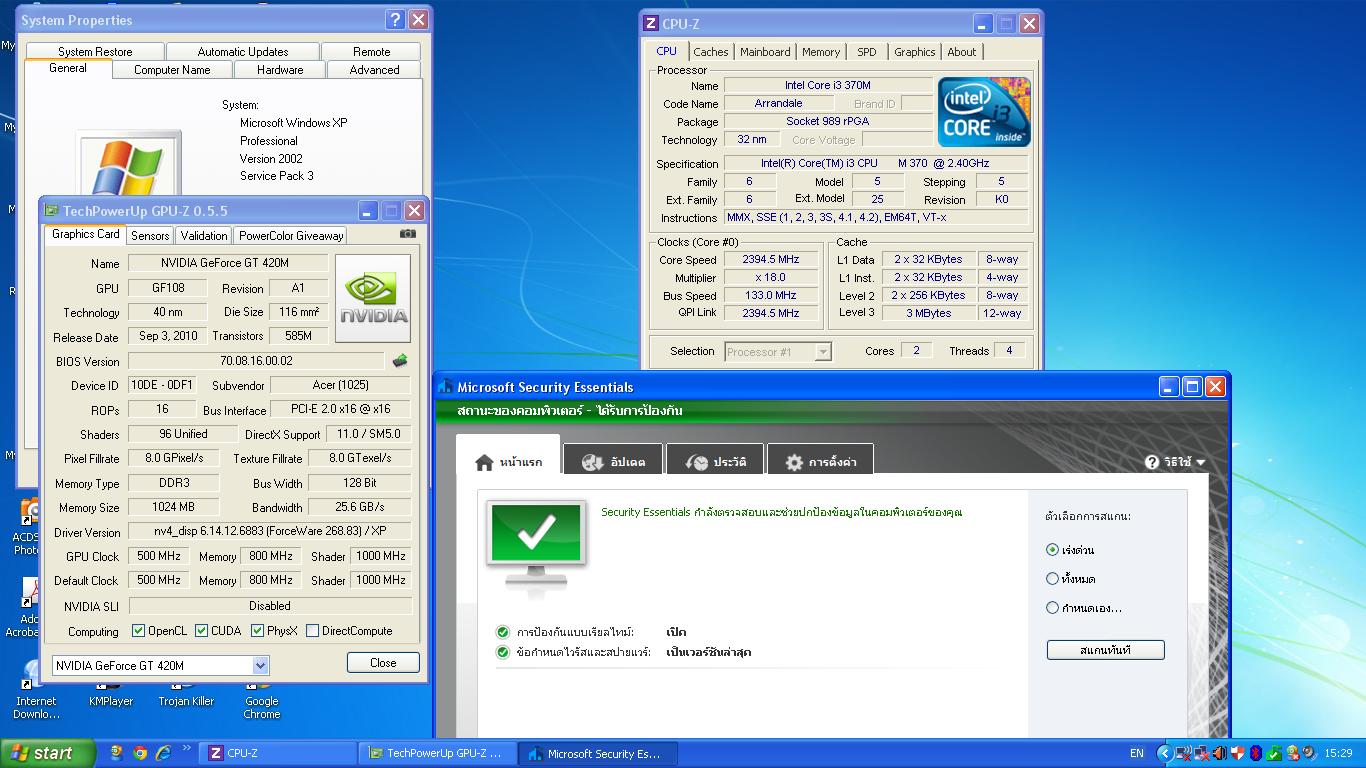Expand the Processor #1 selection dropdown
Viewport: 1366px width, 768px height.
point(822,351)
